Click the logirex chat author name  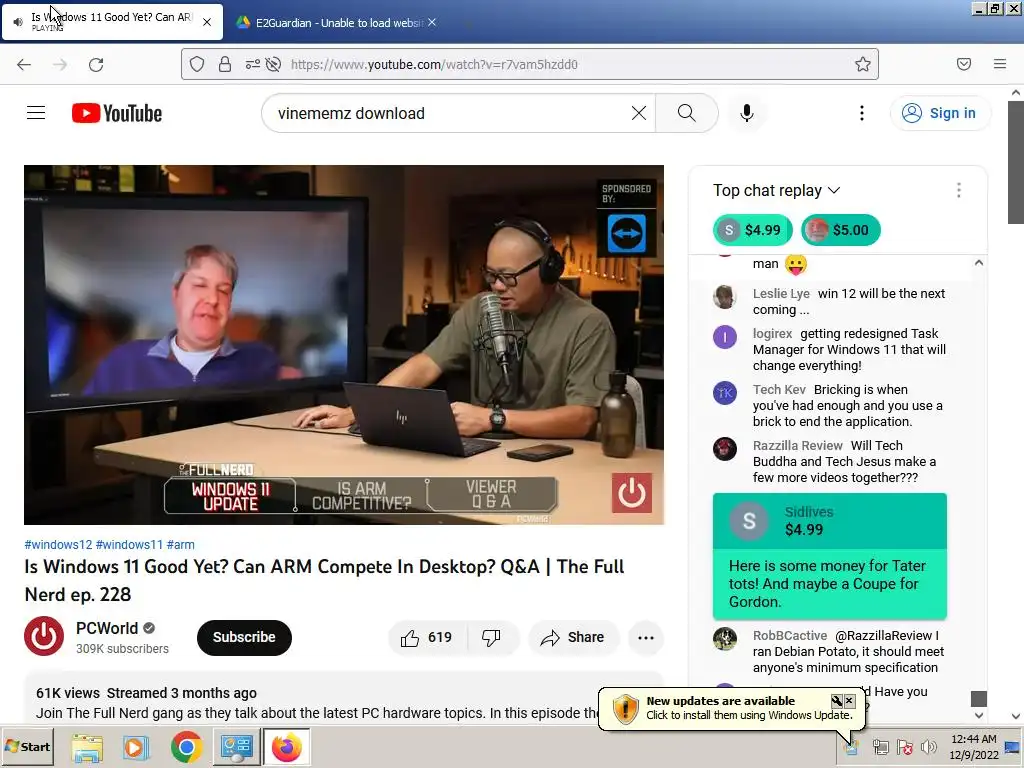773,334
